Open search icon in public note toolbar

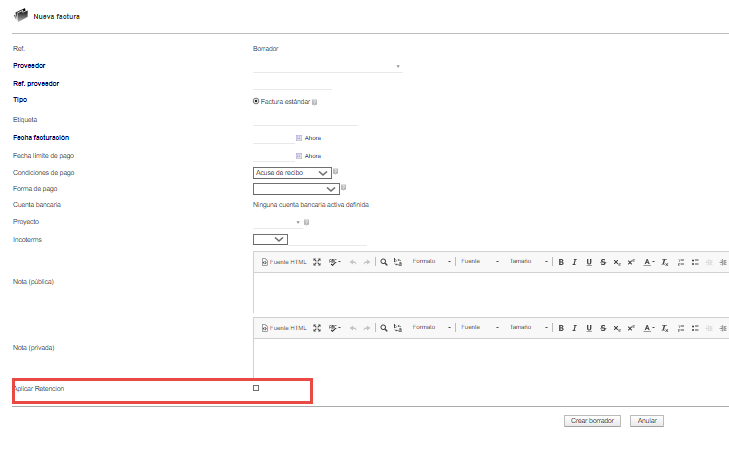(384, 262)
